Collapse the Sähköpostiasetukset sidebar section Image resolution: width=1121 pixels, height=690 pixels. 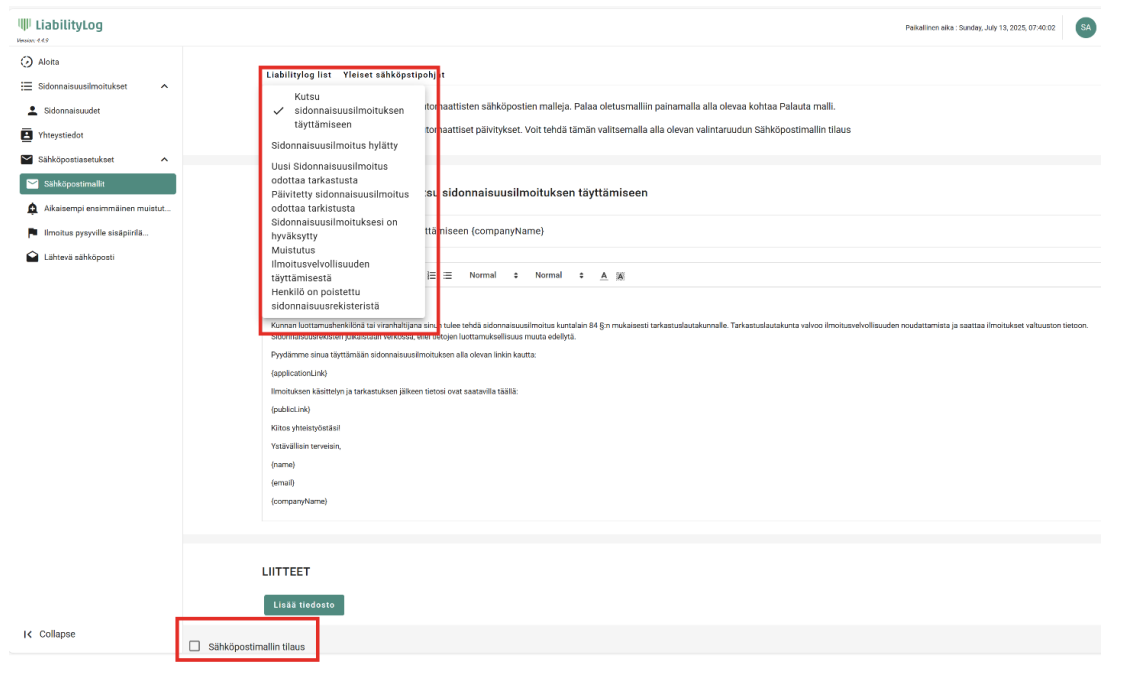[164, 160]
